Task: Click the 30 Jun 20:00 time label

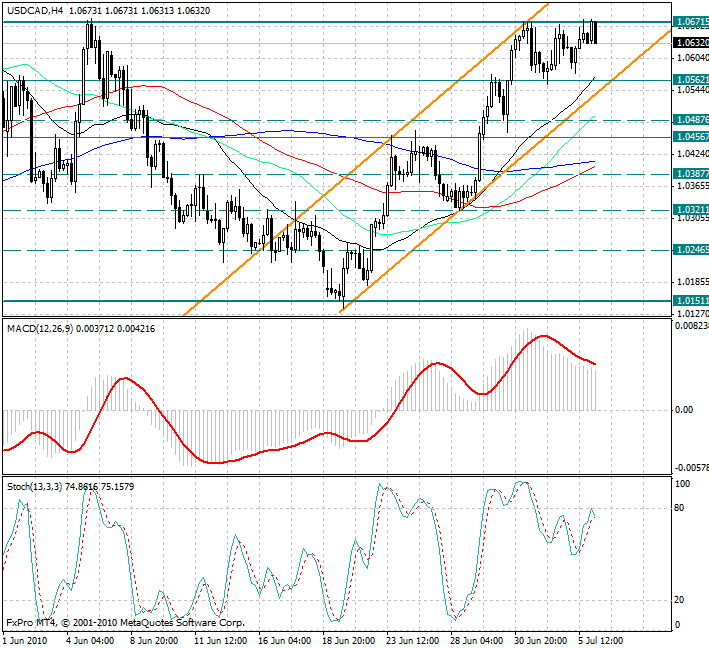Action: 541,641
